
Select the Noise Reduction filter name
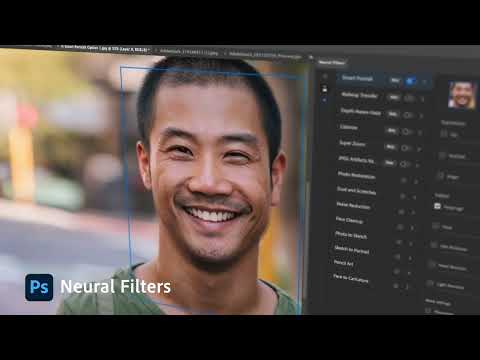tap(353, 205)
